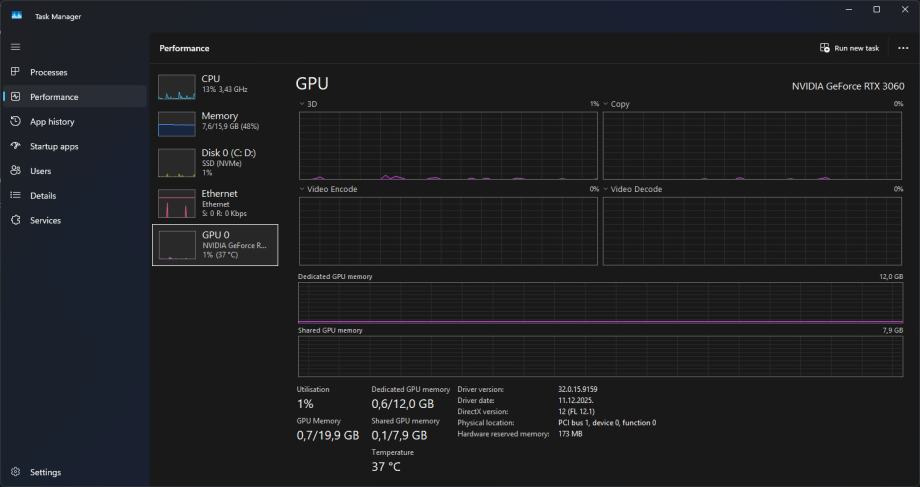Change the Video Encode graph dropdown

coord(303,189)
